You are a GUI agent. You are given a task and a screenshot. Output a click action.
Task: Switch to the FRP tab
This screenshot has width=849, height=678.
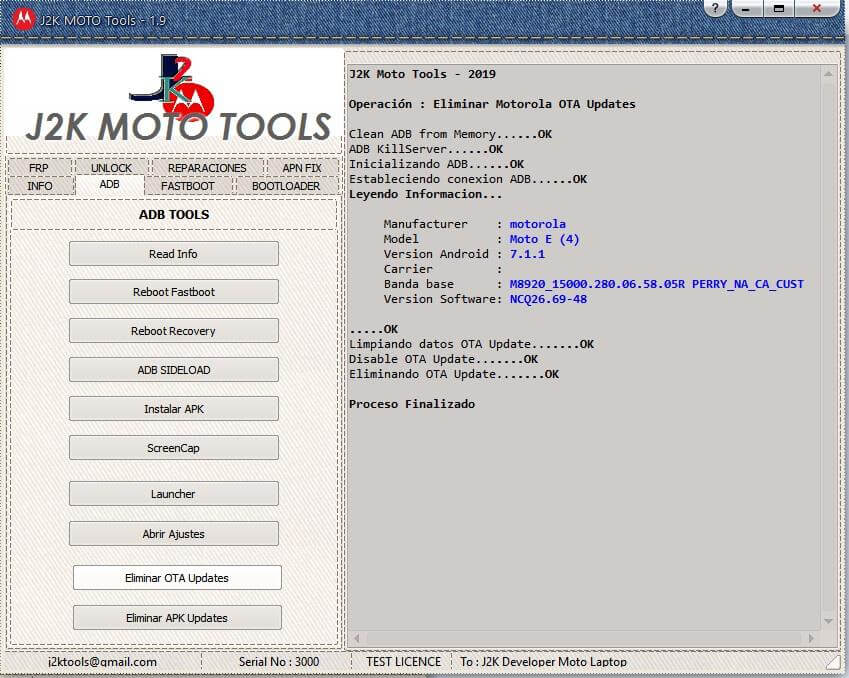[x=39, y=168]
